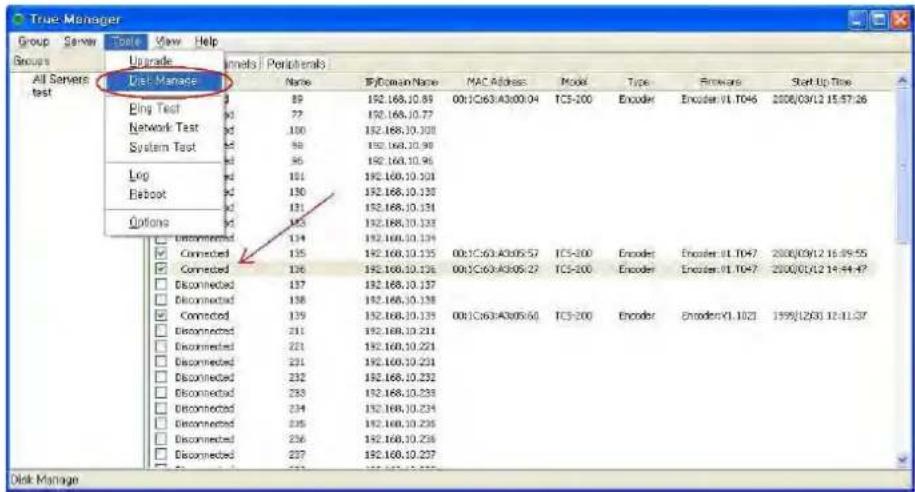Viewport: 915px width, 492px height.
Task: Select System Test menu entry
Action: [162, 147]
